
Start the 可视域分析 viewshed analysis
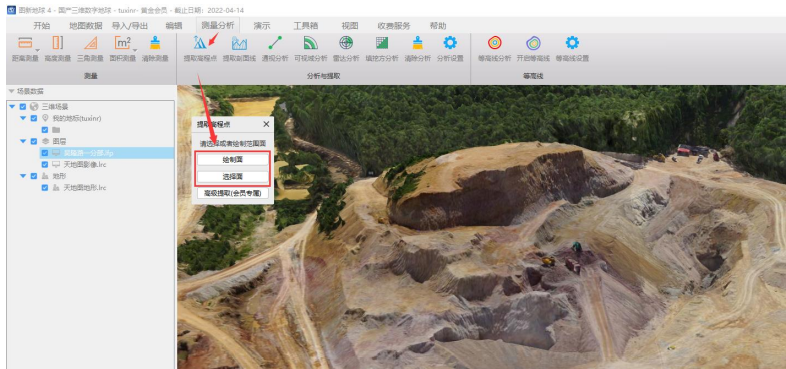tap(311, 49)
